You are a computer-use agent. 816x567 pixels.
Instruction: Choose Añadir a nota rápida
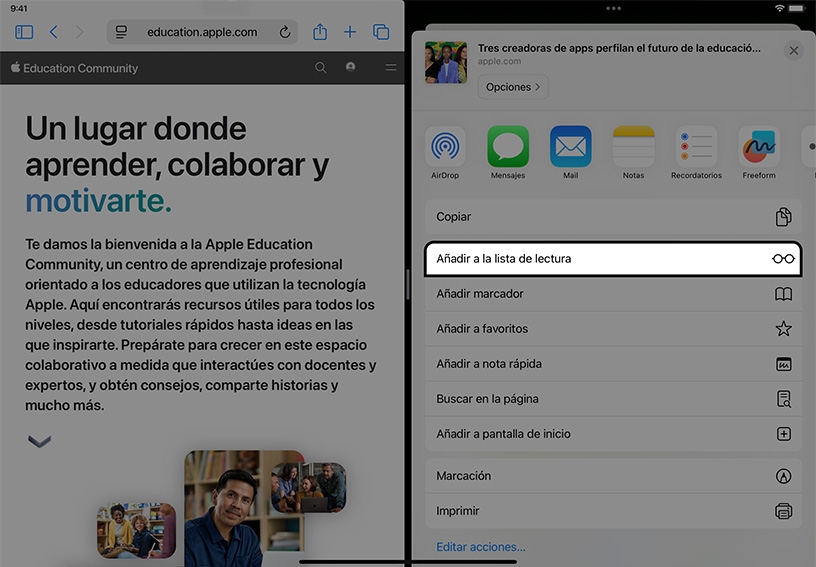point(613,364)
